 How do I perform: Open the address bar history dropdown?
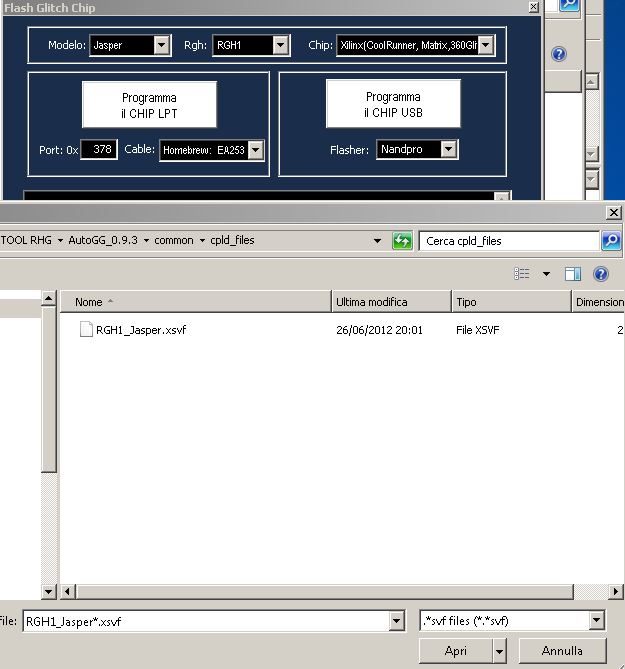coord(377,241)
